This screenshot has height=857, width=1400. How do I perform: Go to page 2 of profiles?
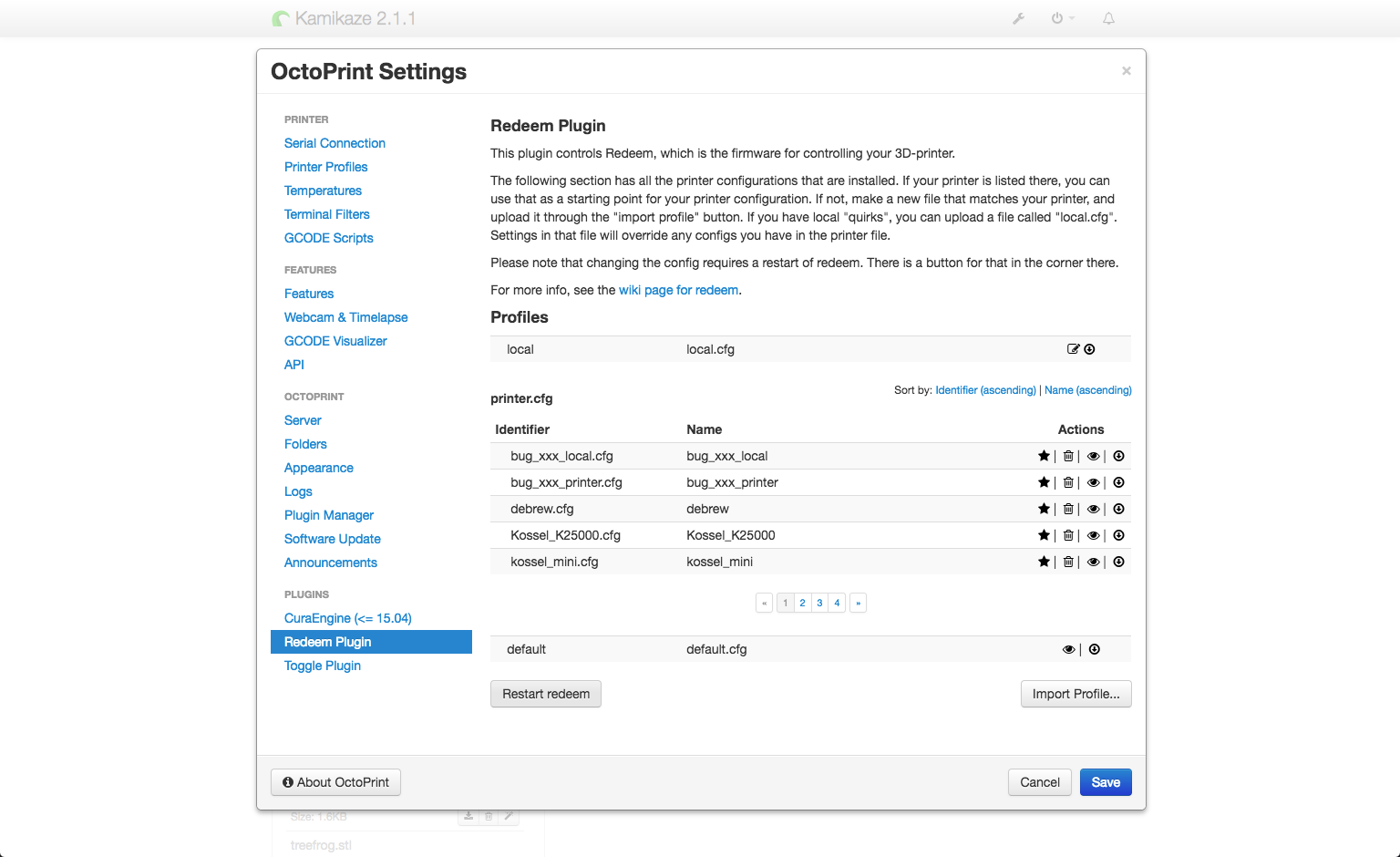click(x=802, y=603)
